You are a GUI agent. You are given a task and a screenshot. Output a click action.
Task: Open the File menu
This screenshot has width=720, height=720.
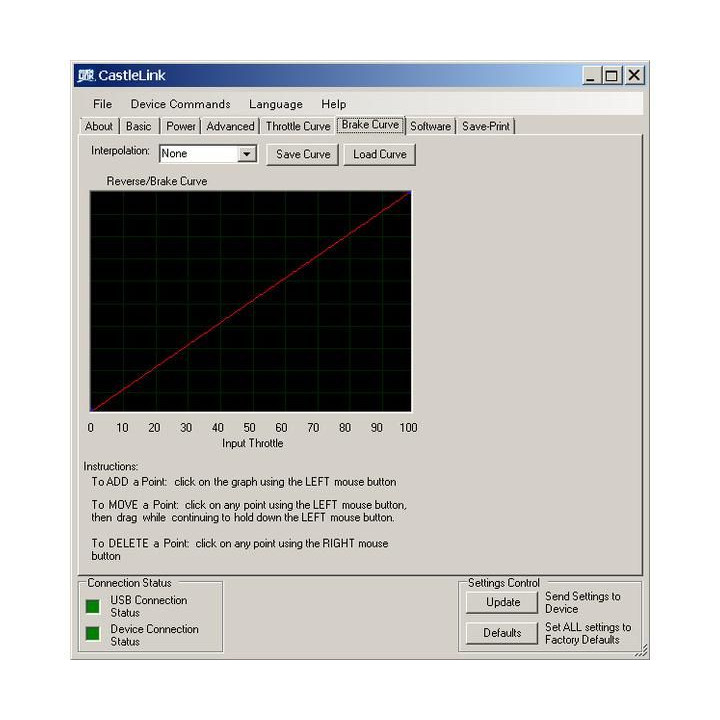click(102, 104)
